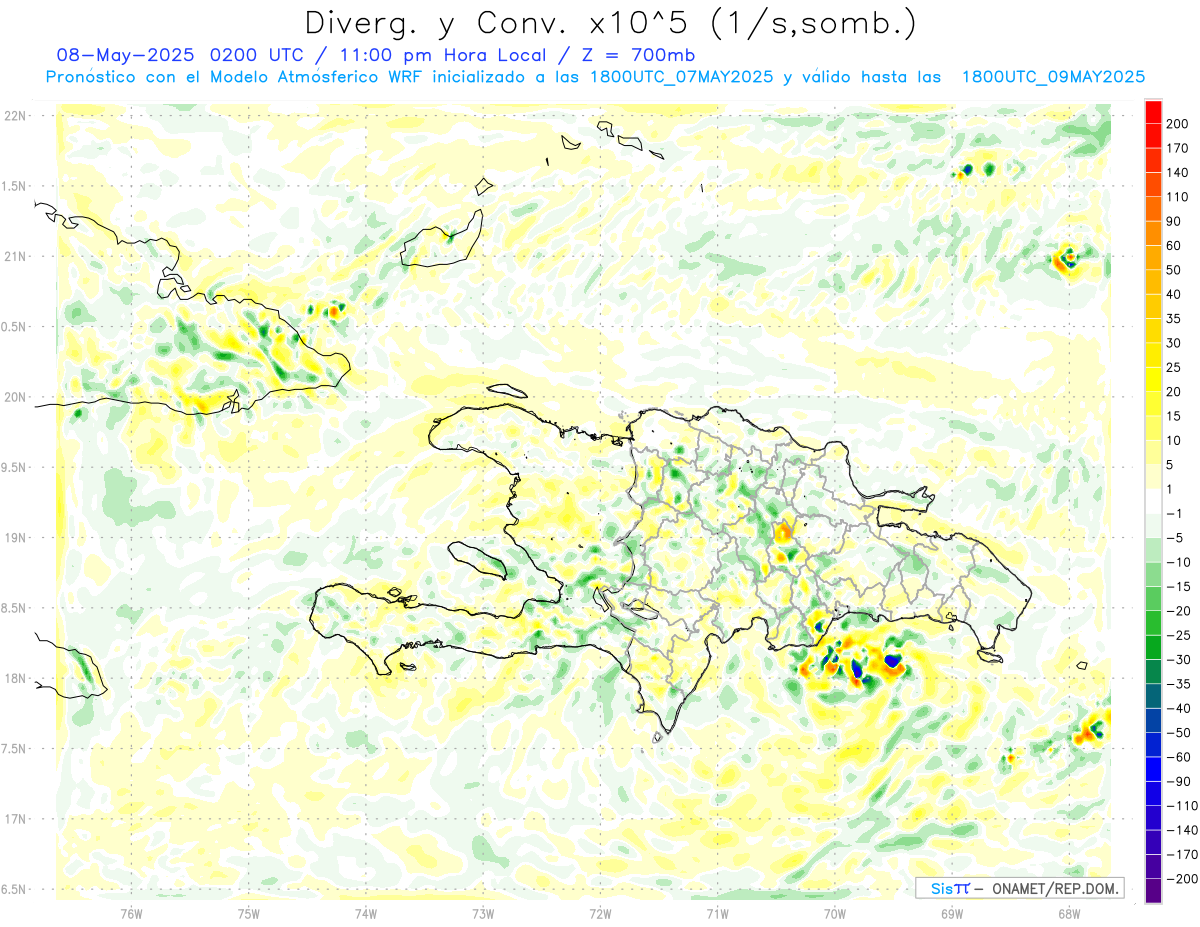The height and width of the screenshot is (927, 1200).
Task: Click the '7.5N' latitude label
Action: click(15, 749)
